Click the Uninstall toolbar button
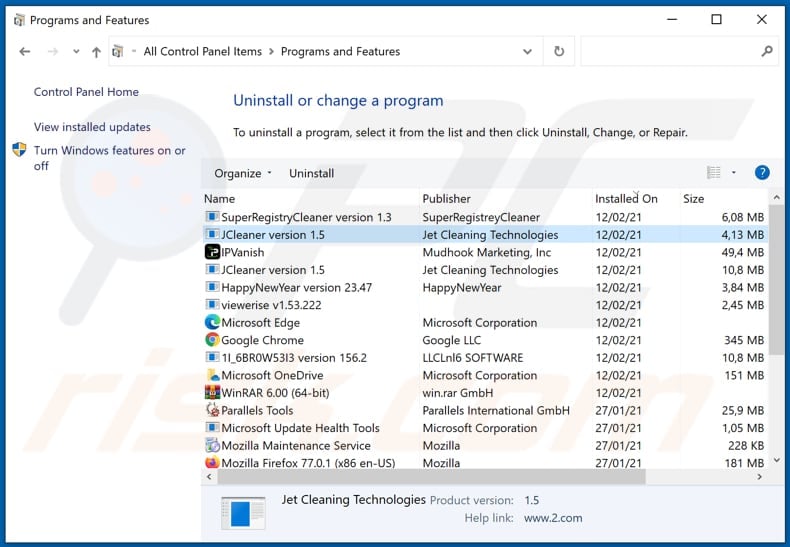 [x=311, y=173]
